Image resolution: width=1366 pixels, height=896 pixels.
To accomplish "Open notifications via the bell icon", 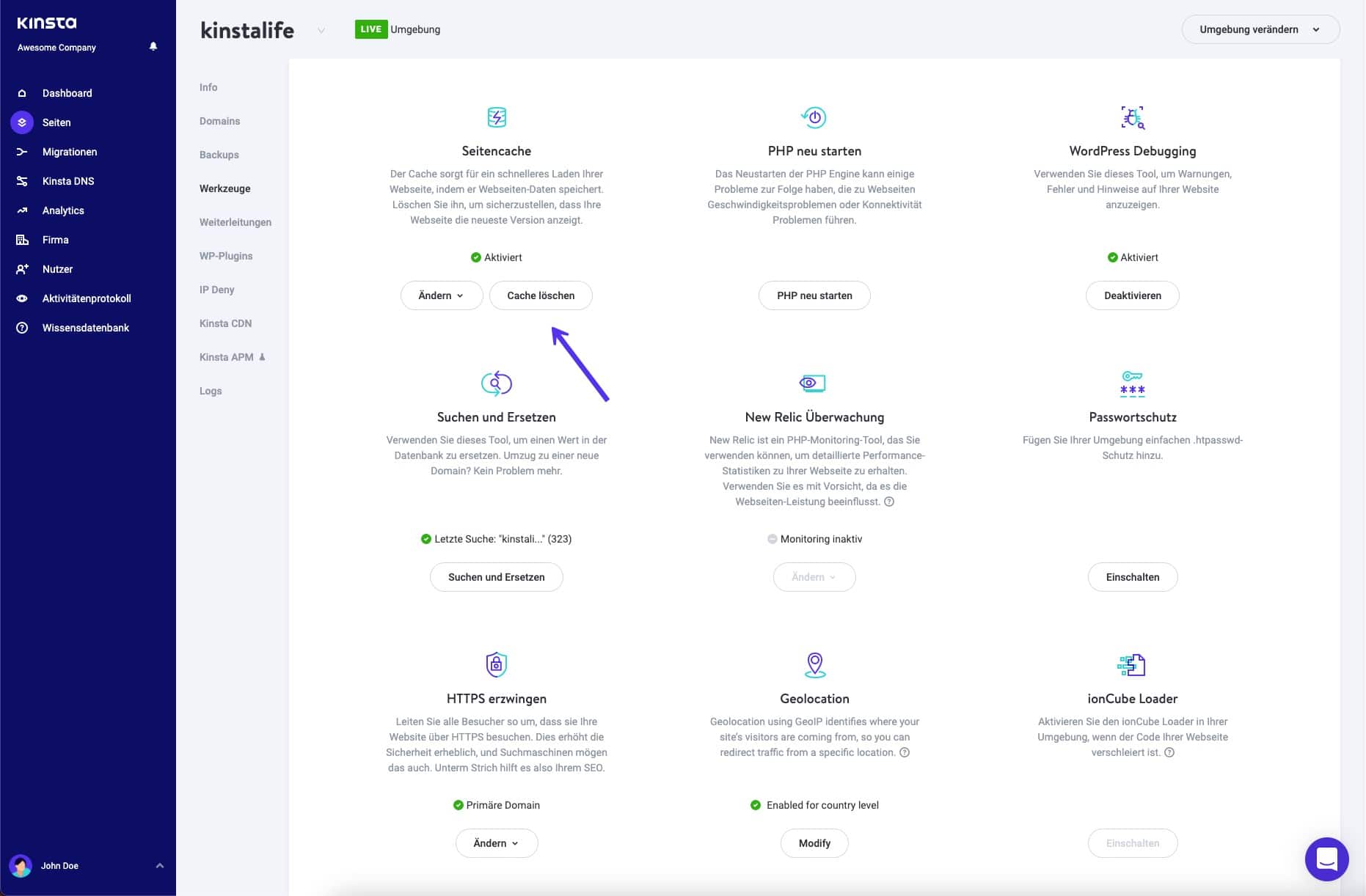I will pos(153,46).
